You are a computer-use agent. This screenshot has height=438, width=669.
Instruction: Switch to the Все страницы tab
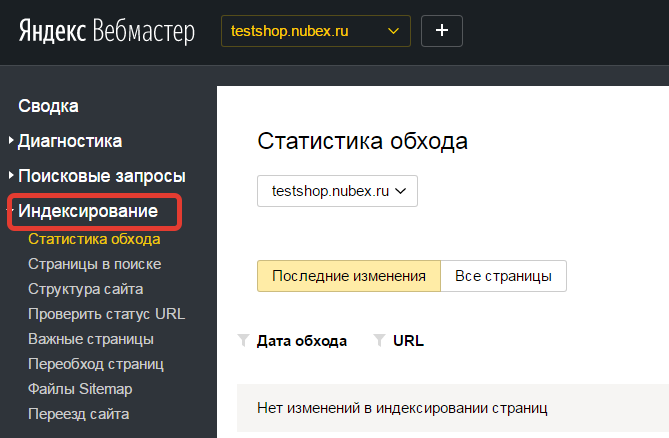(x=503, y=276)
